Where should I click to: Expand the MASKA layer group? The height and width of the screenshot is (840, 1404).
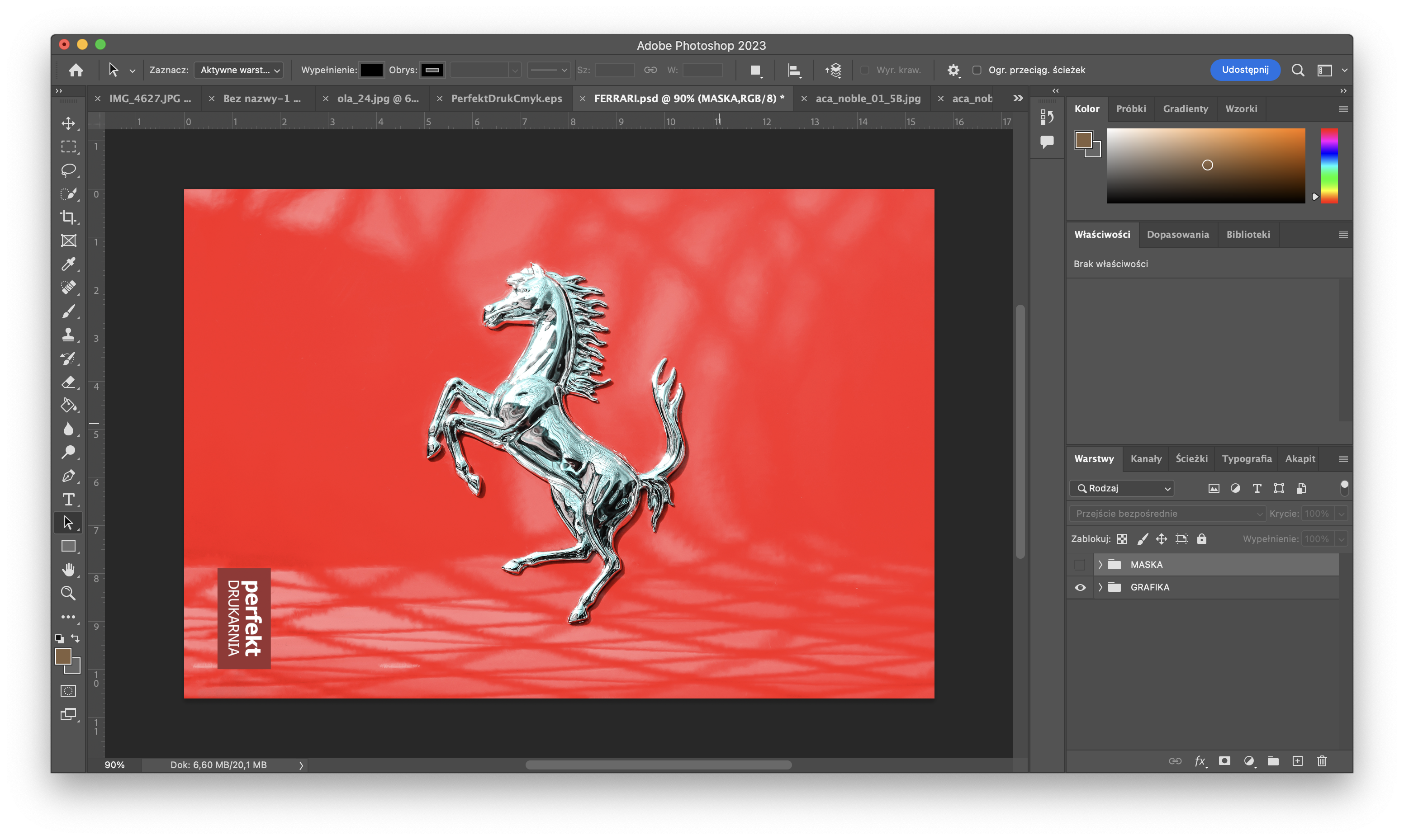(x=1100, y=565)
